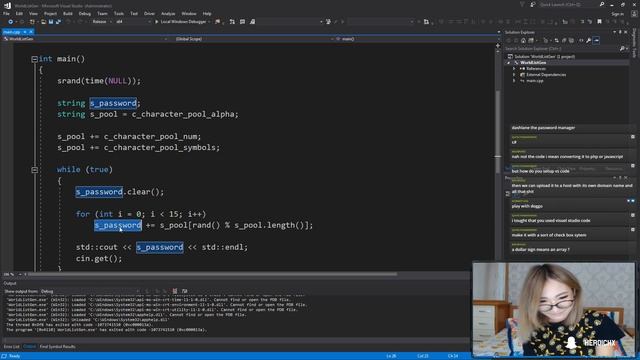The height and width of the screenshot is (360, 640).
Task: Click 'Ready' in the status bar
Action: (x=14, y=356)
